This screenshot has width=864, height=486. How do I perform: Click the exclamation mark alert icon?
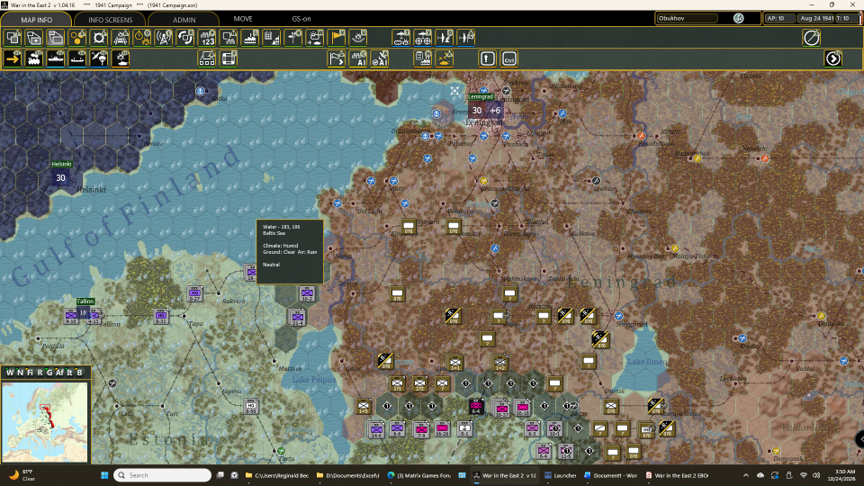[x=488, y=58]
